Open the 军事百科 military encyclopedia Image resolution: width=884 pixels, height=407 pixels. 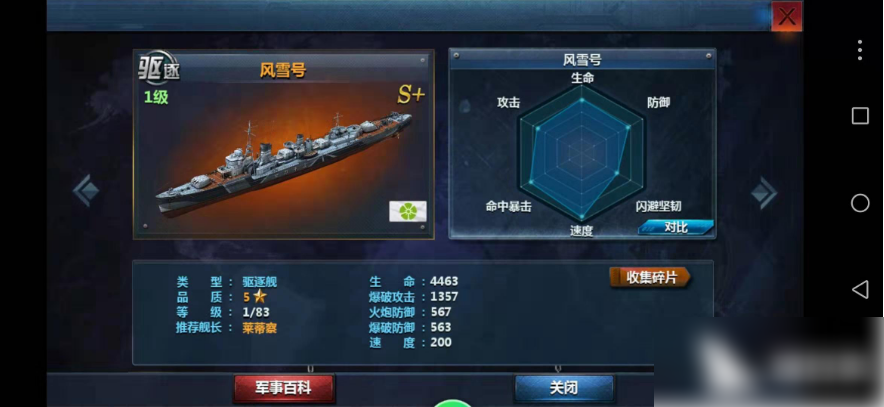click(284, 388)
